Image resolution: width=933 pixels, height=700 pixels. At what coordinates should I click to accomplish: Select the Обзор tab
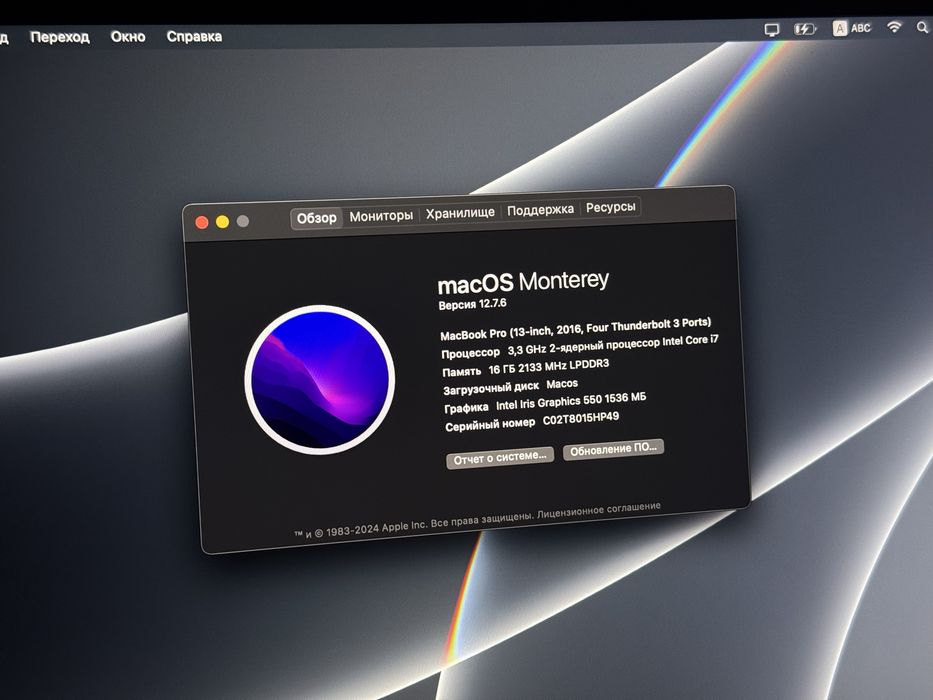[x=317, y=218]
